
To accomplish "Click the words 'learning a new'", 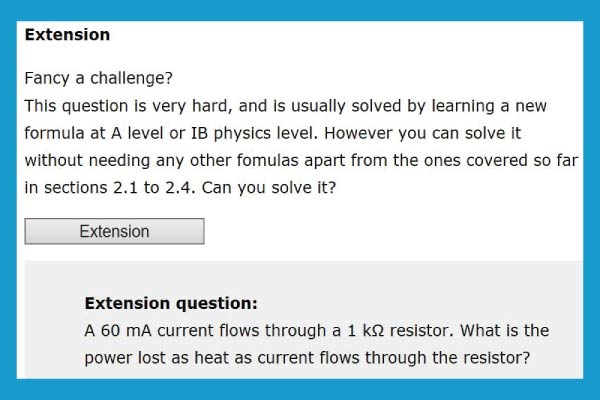I will pyautogui.click(x=489, y=106).
